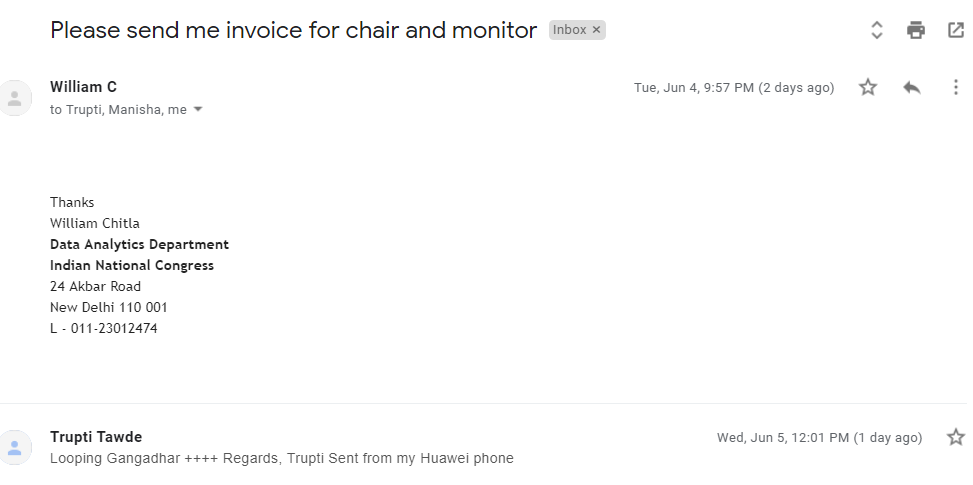Viewport: 973px width, 485px height.
Task: Click the Inbox label tag
Action: [x=570, y=30]
